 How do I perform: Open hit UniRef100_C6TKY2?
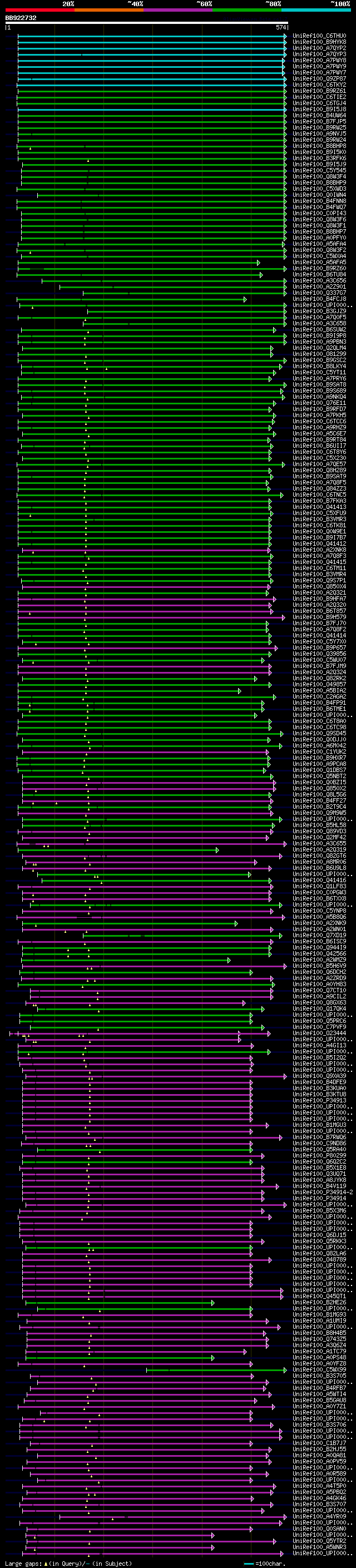(x=319, y=85)
